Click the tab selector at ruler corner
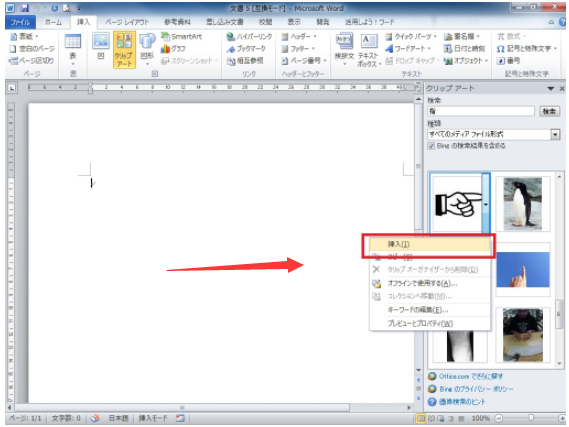Screen dimensions: 569x427 [x=12, y=87]
